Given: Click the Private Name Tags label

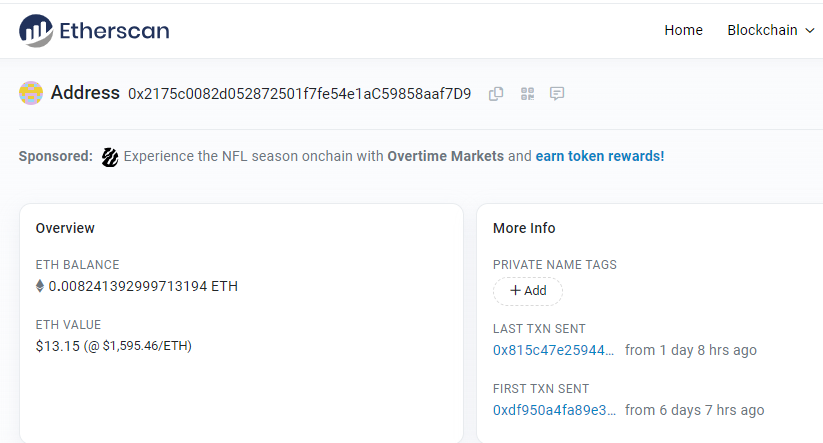Looking at the screenshot, I should (x=554, y=265).
